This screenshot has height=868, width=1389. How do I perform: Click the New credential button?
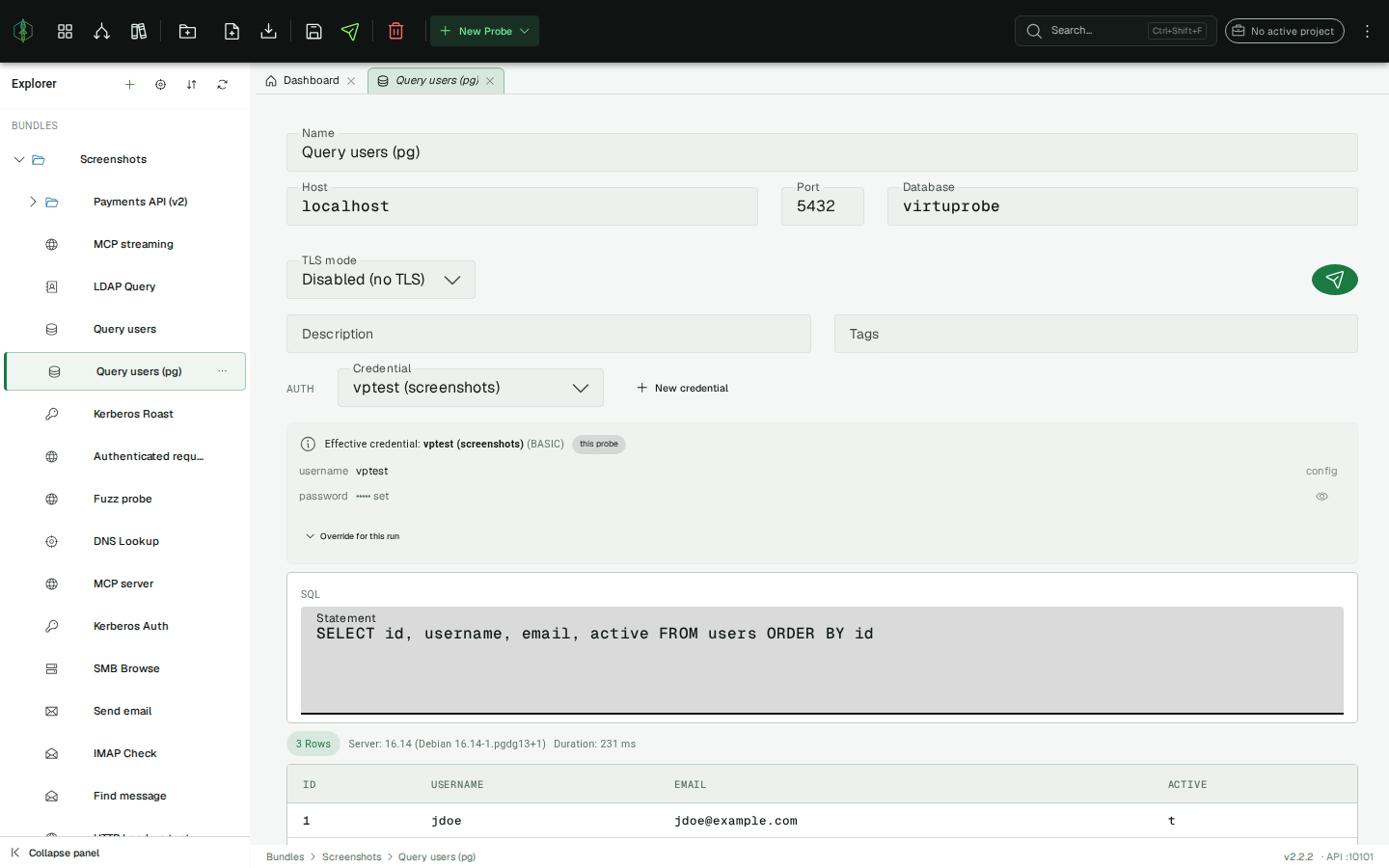[682, 388]
